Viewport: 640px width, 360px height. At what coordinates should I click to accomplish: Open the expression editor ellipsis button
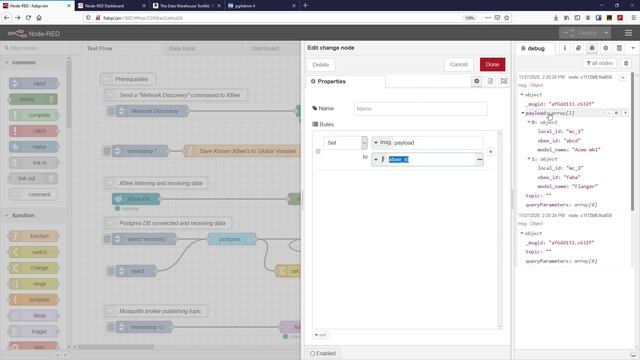tap(480, 159)
